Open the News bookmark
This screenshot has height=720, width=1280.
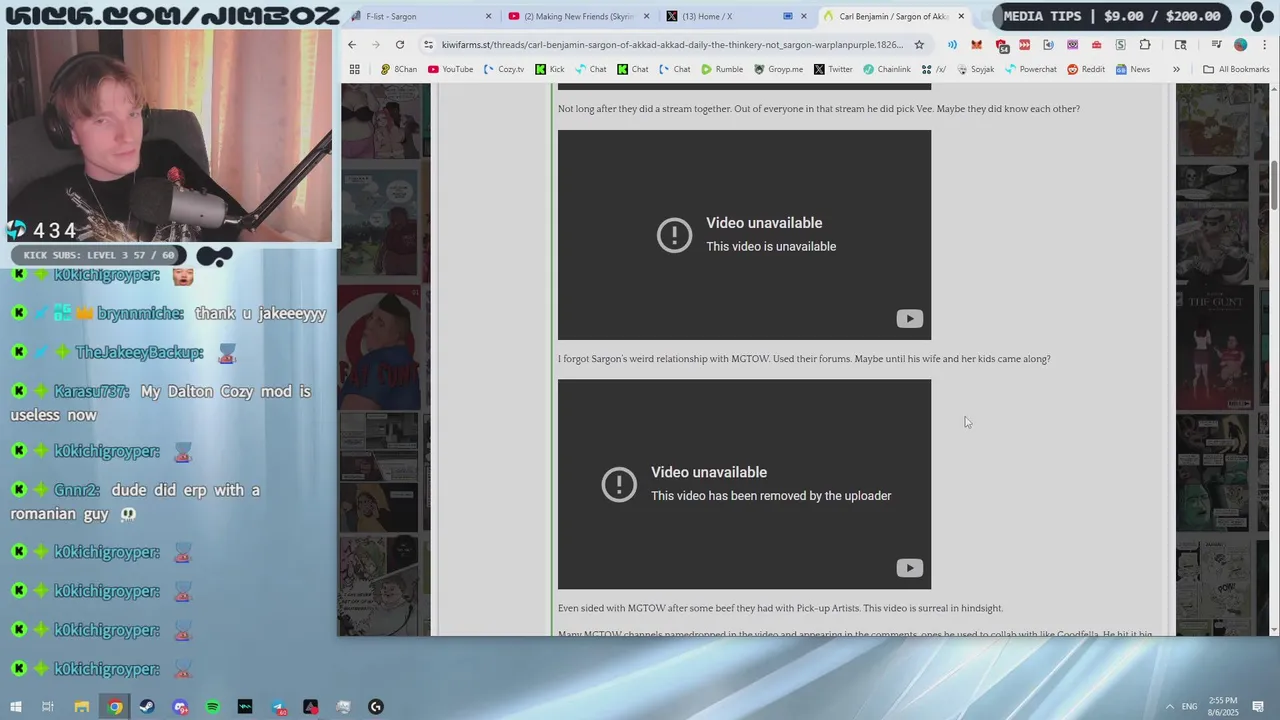tap(1133, 69)
